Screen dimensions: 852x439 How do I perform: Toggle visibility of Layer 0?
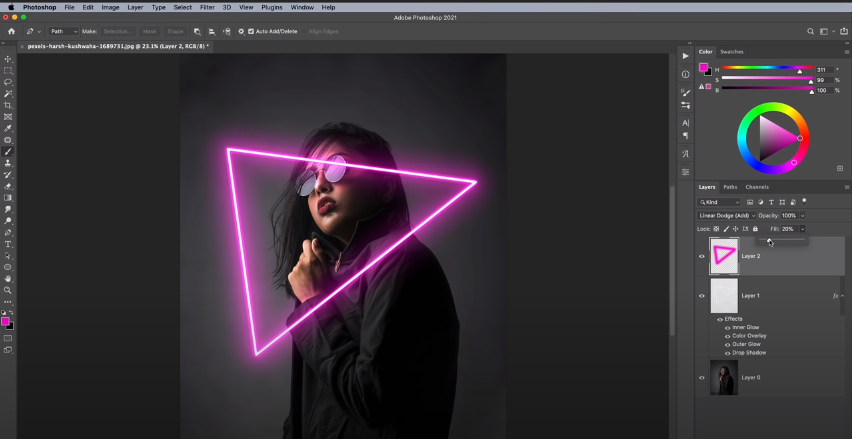[701, 377]
